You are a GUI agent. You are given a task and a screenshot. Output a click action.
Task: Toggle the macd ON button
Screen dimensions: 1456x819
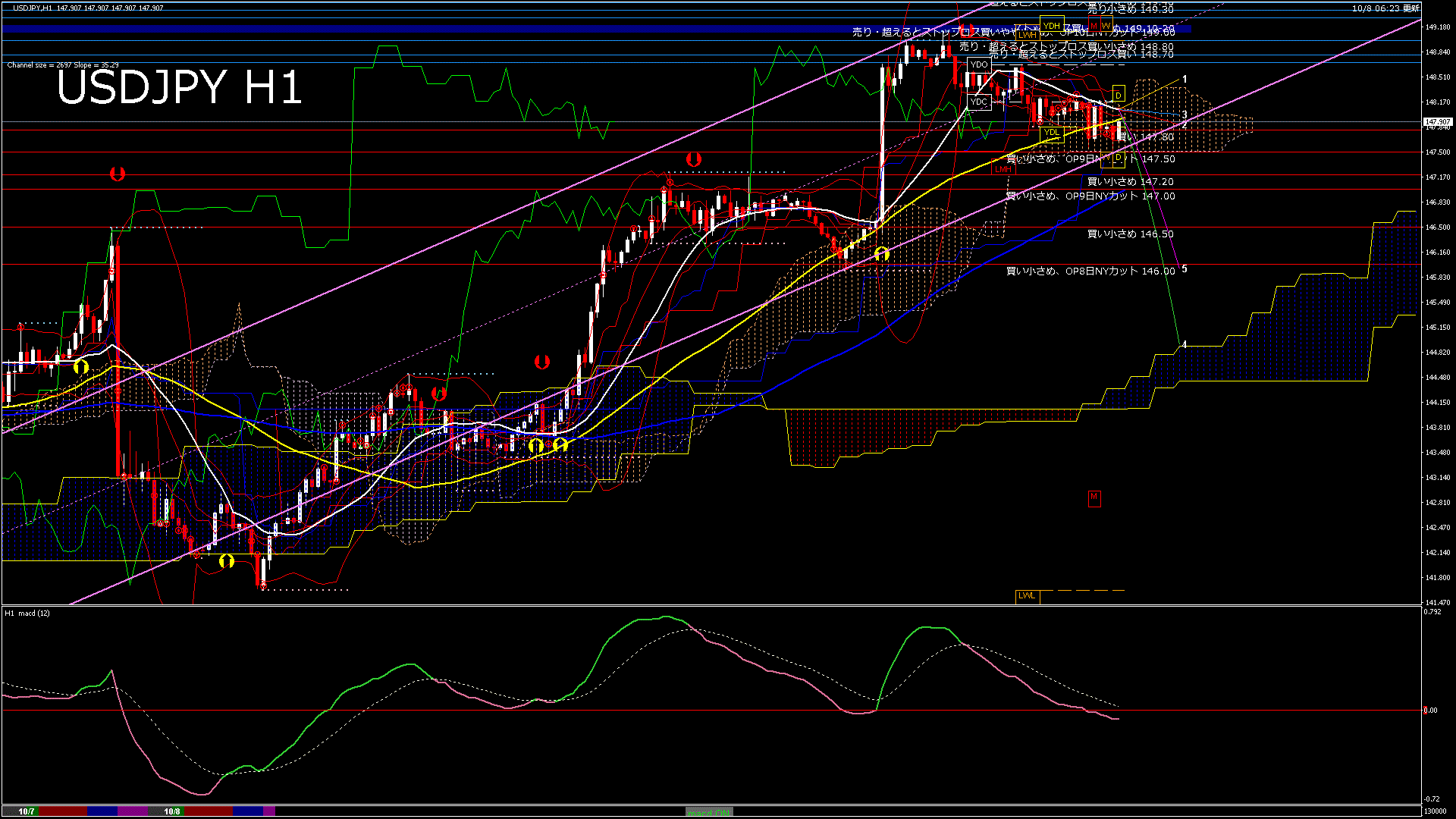(x=709, y=812)
